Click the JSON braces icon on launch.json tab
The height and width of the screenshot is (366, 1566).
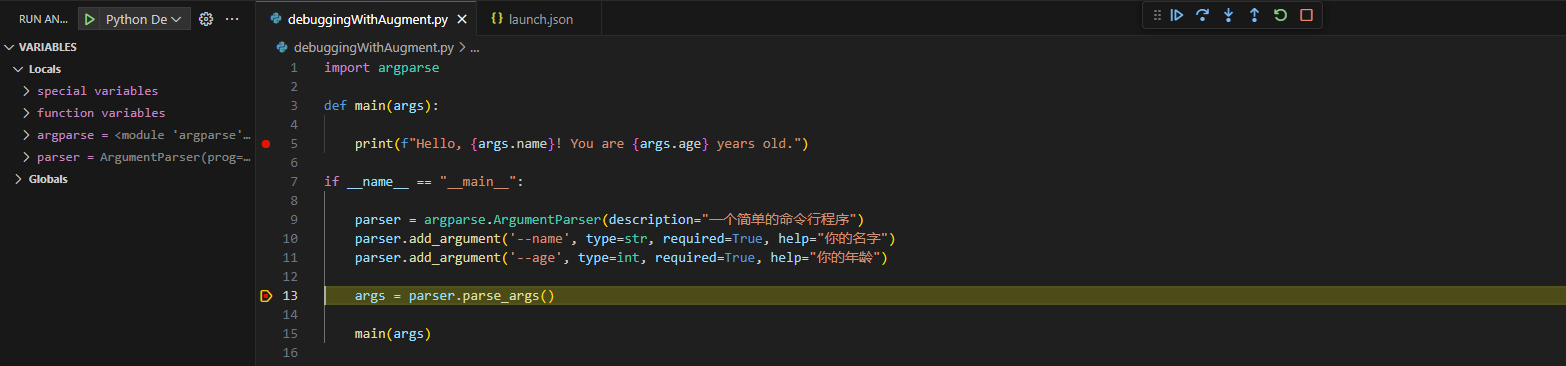click(x=497, y=19)
